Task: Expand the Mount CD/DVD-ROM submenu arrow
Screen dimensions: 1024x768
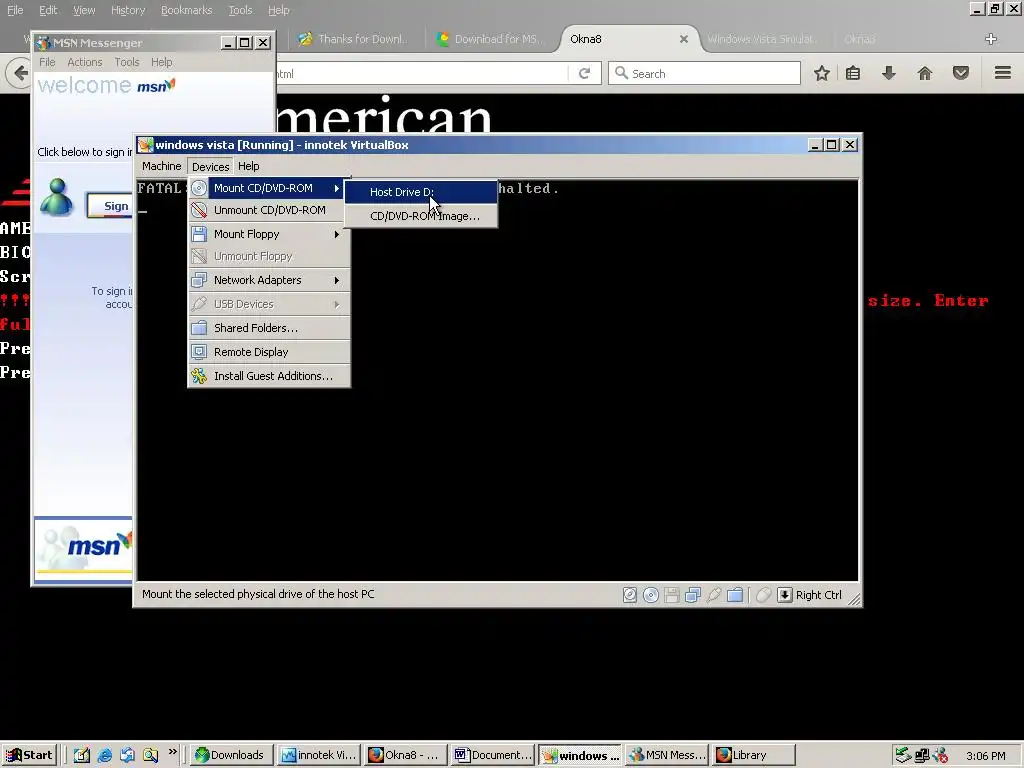Action: 337,188
